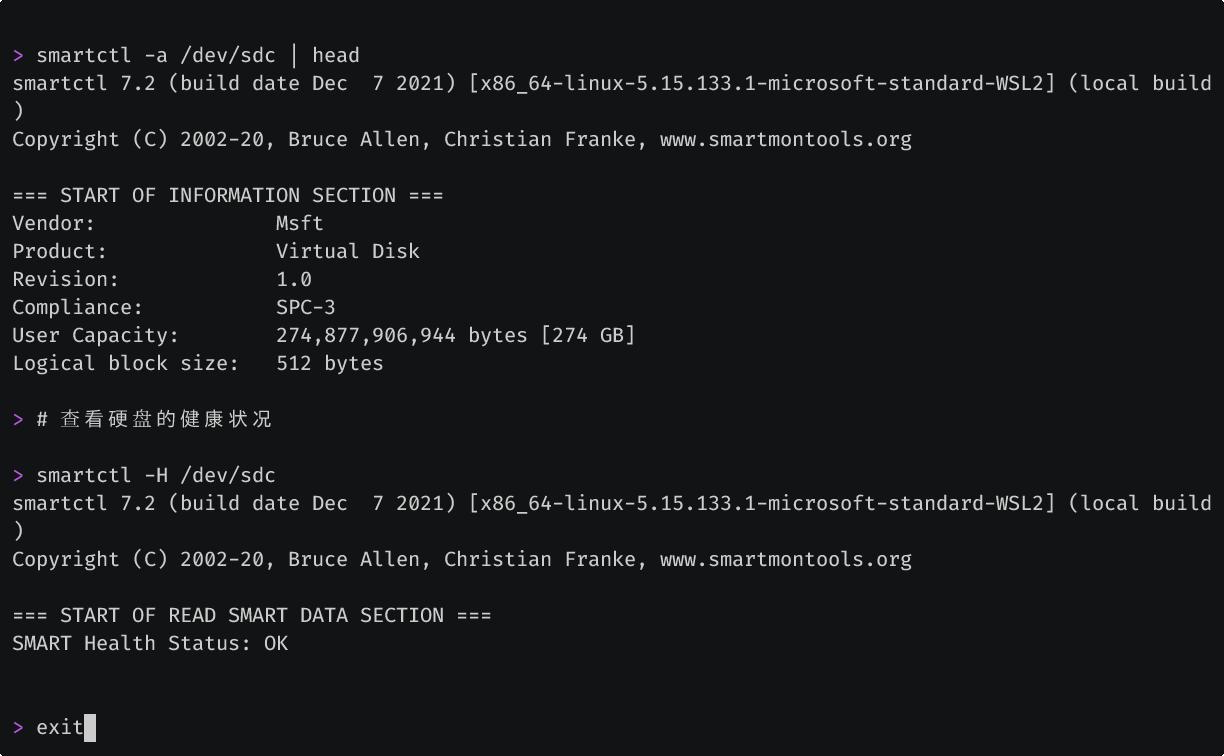Click the prompt arrow before the Chinese comment

[x=18, y=420]
